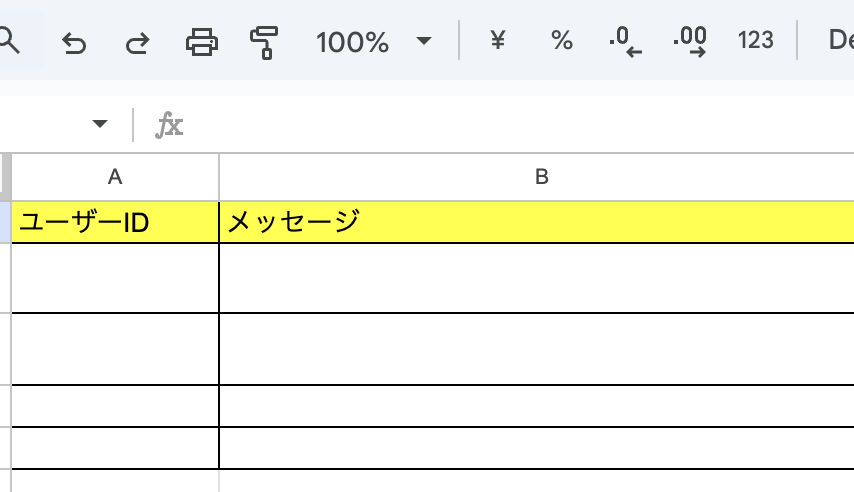Image resolution: width=854 pixels, height=492 pixels.
Task: Decrease decimal places
Action: [x=625, y=41]
